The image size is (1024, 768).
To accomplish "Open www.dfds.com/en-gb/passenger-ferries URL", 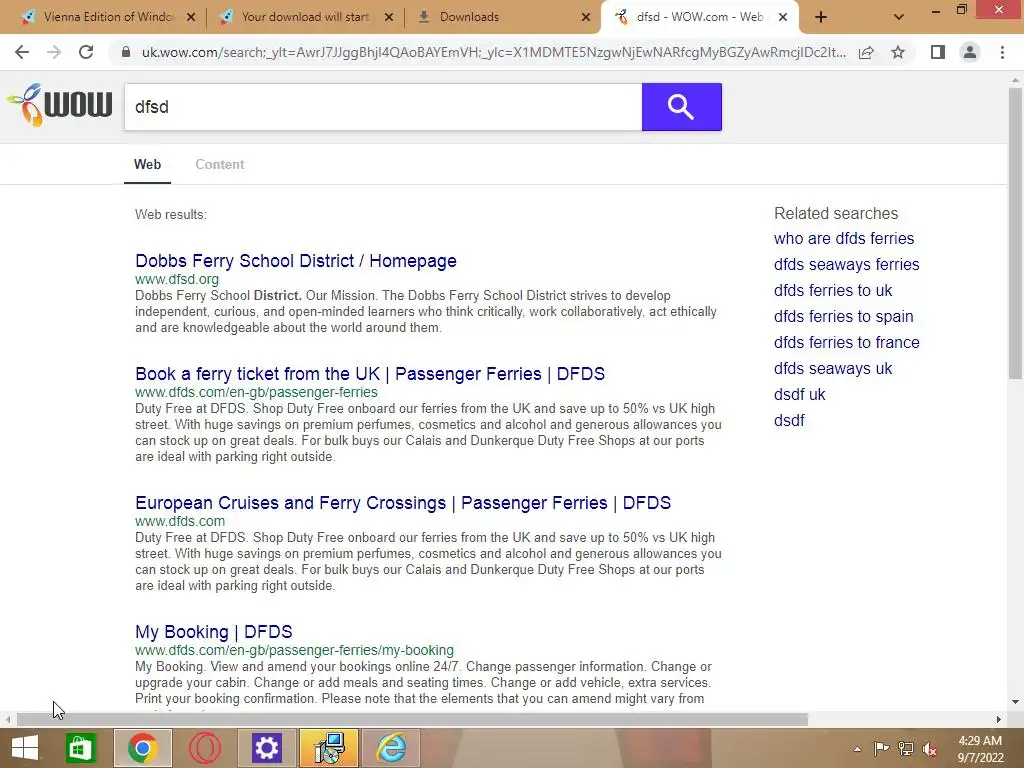I will (256, 392).
